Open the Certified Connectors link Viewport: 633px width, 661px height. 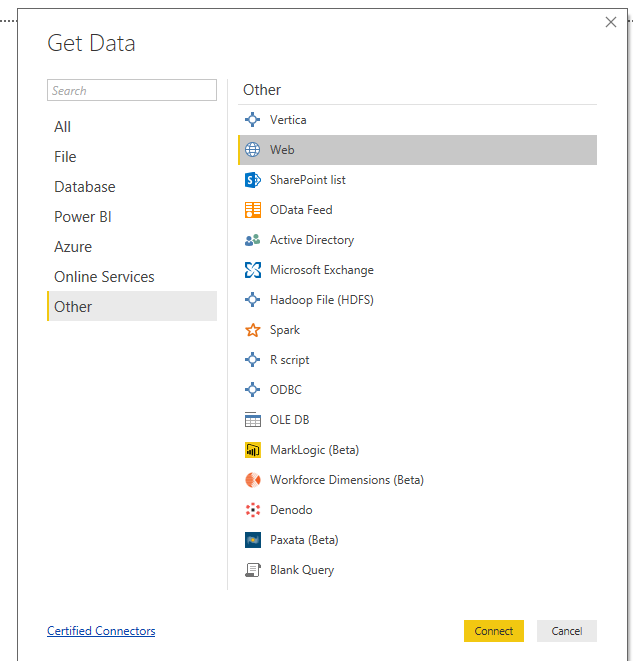click(x=101, y=631)
